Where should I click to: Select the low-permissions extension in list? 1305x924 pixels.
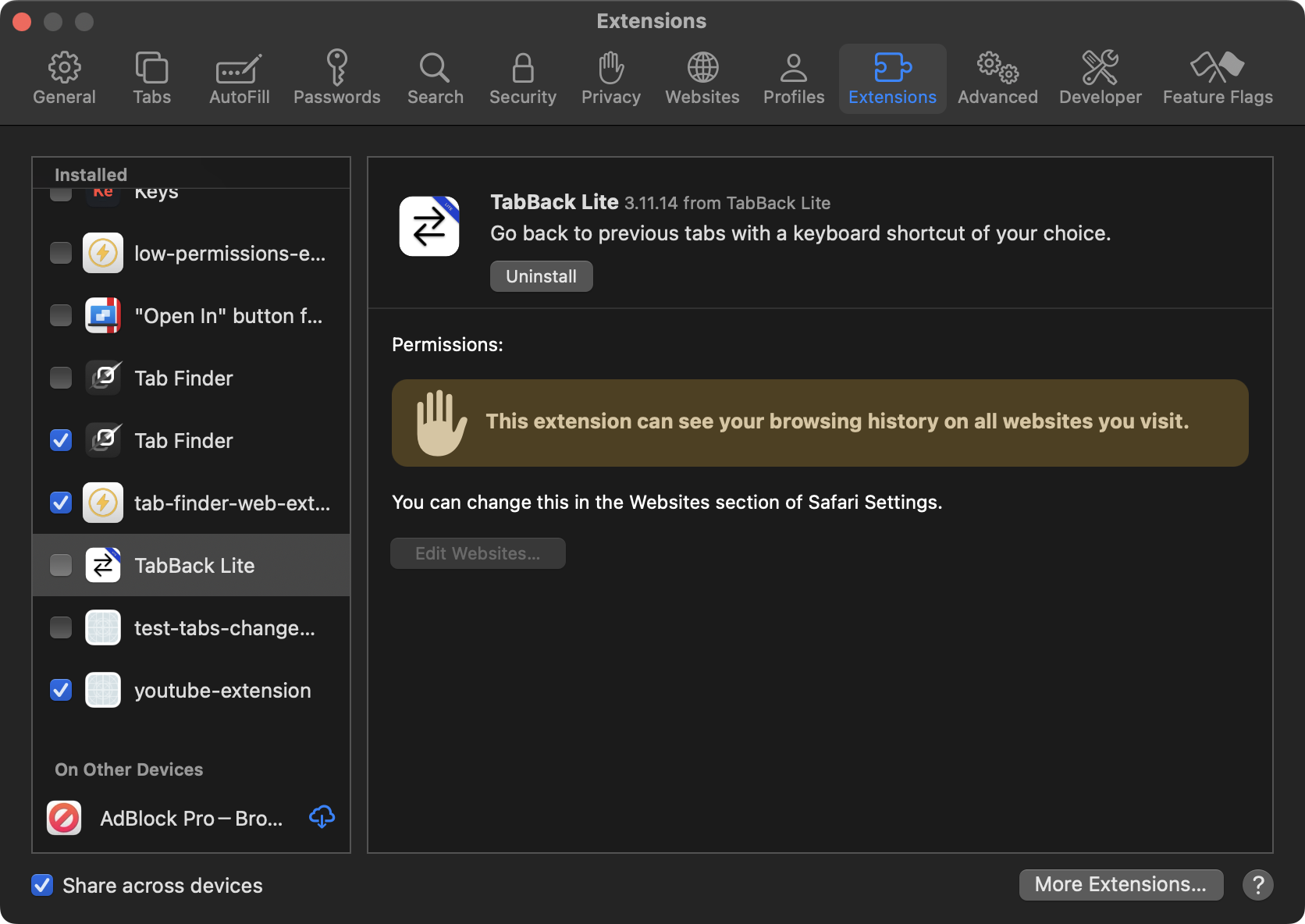(x=229, y=254)
